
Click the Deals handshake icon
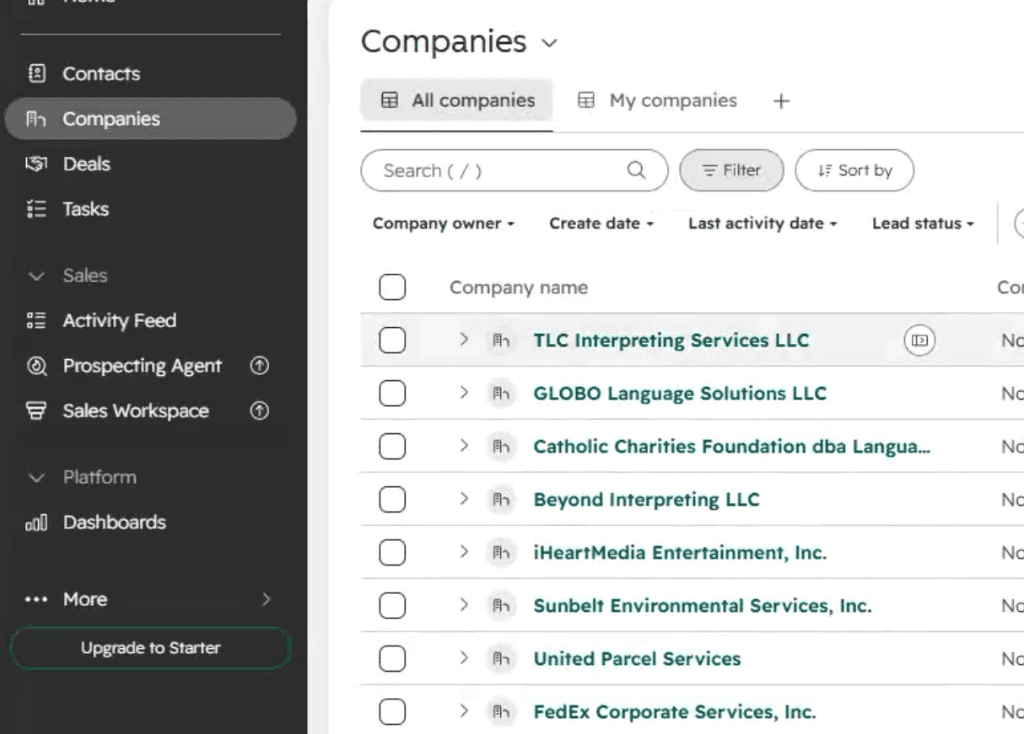37,163
